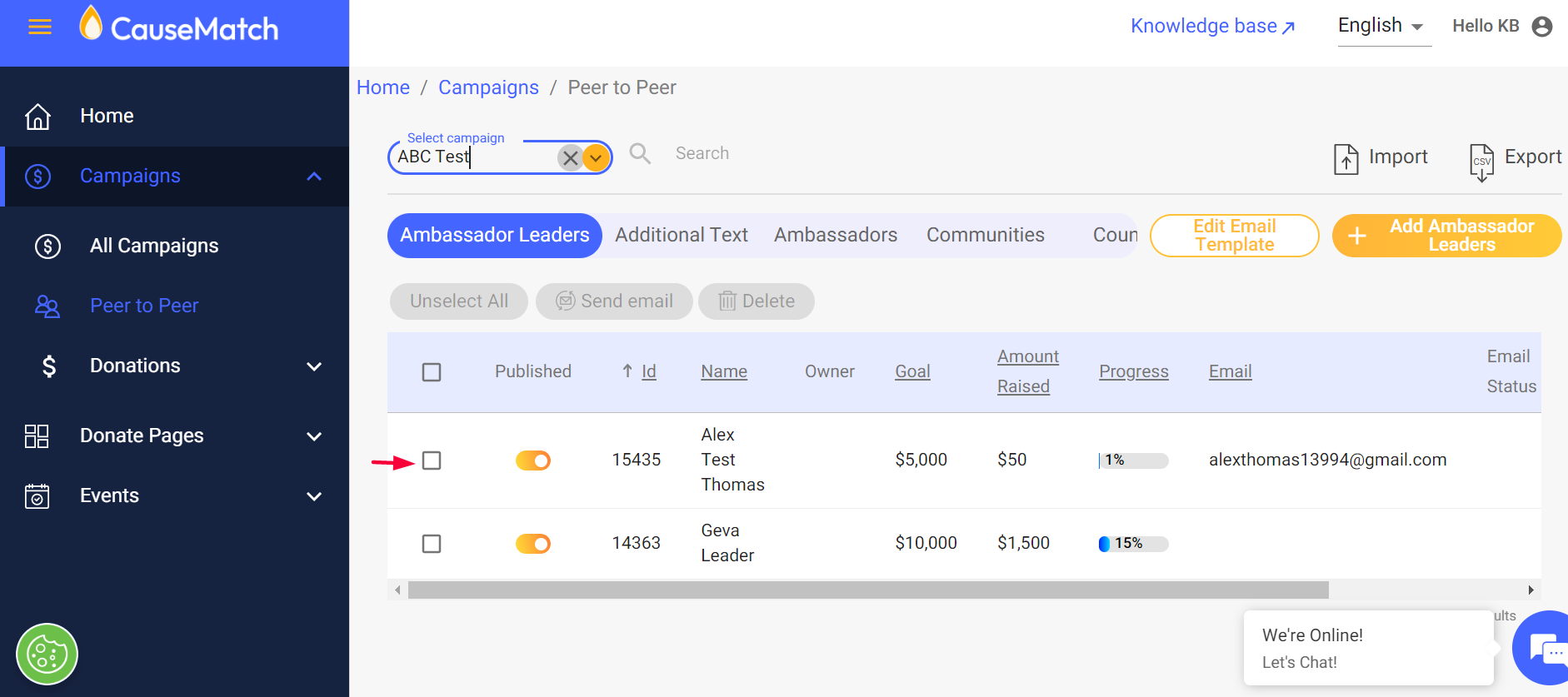Click the user profile avatar icon

click(1542, 27)
